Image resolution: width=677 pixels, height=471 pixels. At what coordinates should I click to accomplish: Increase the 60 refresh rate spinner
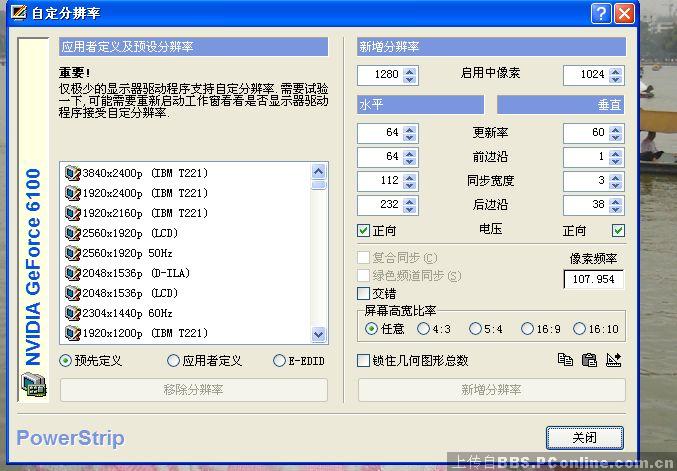click(616, 129)
